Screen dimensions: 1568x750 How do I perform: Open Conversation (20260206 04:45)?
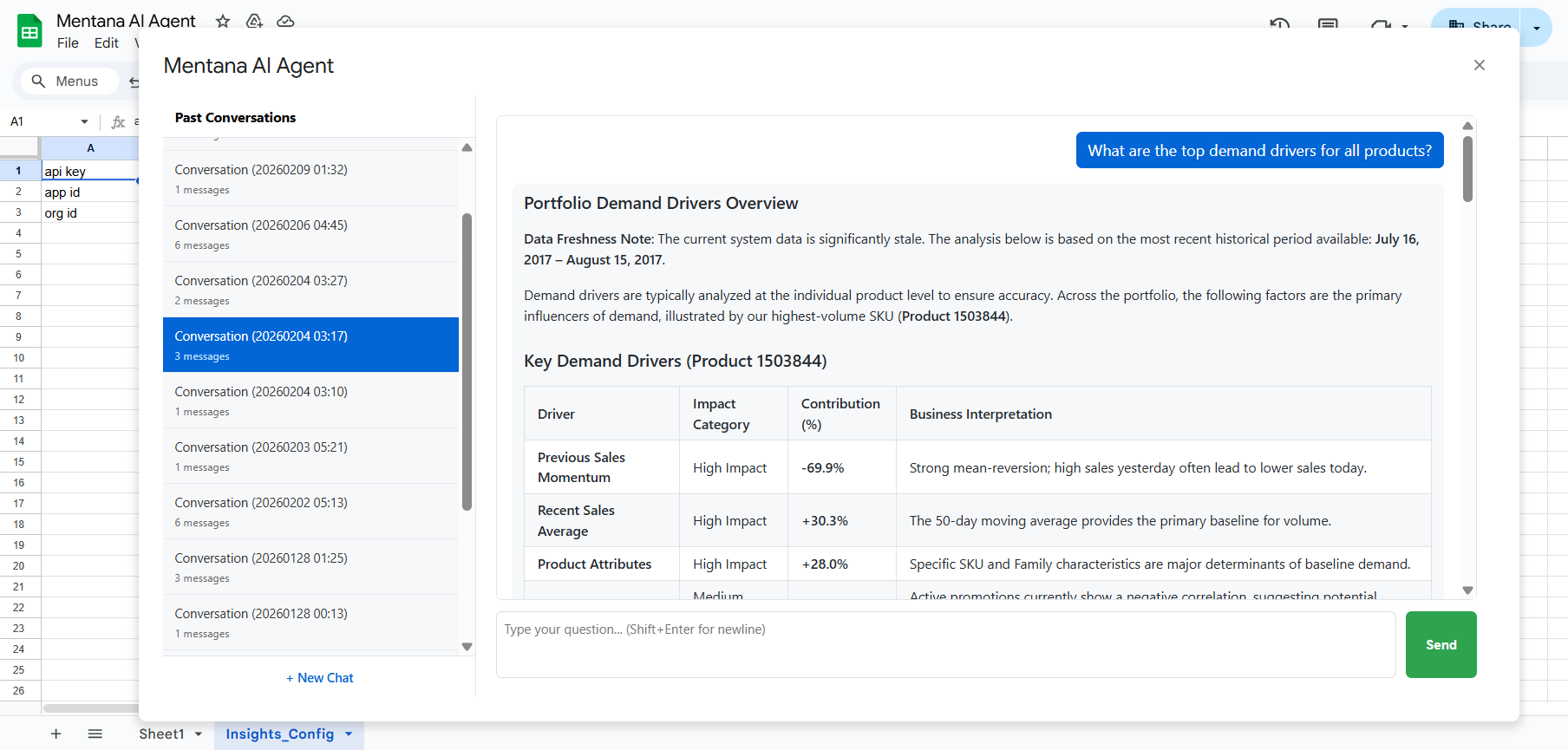tap(310, 234)
